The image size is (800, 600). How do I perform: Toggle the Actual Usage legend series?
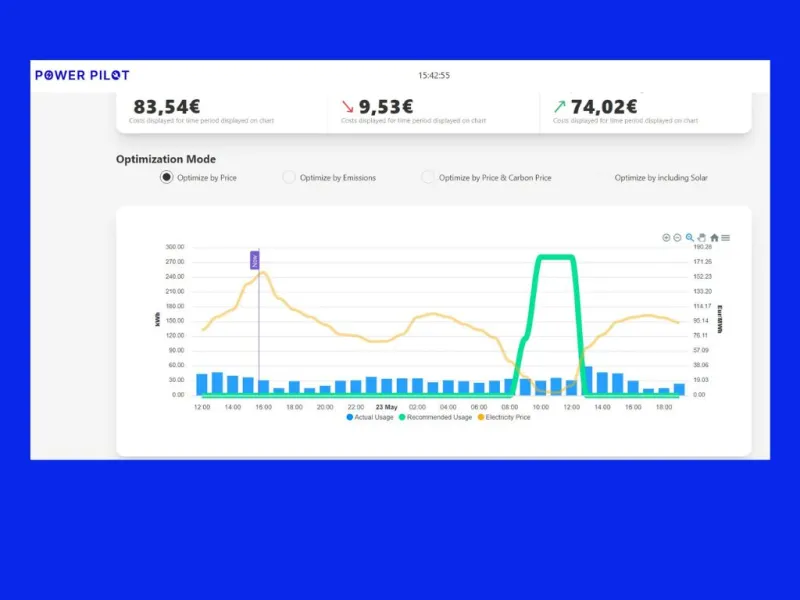pyautogui.click(x=370, y=417)
